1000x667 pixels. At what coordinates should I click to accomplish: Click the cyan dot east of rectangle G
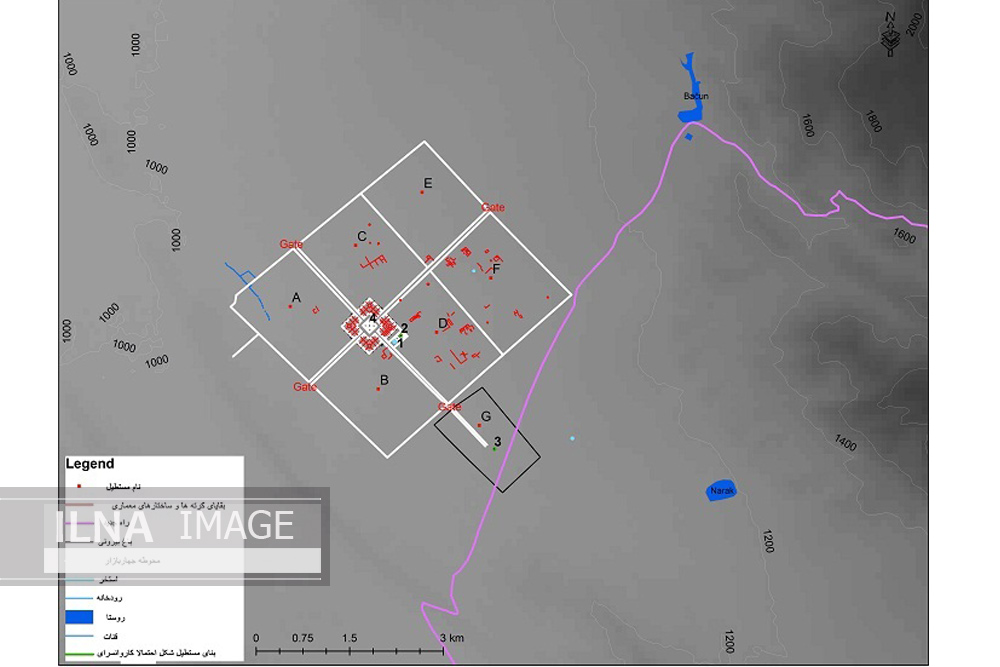pyautogui.click(x=572, y=438)
